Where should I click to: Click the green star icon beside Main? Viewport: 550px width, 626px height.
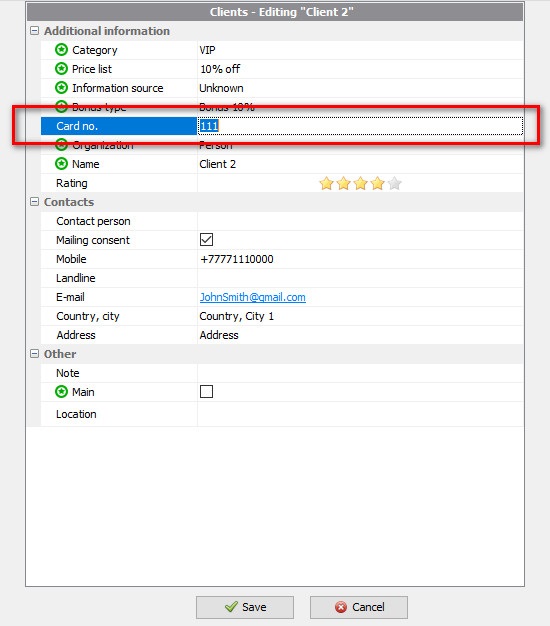(x=61, y=392)
